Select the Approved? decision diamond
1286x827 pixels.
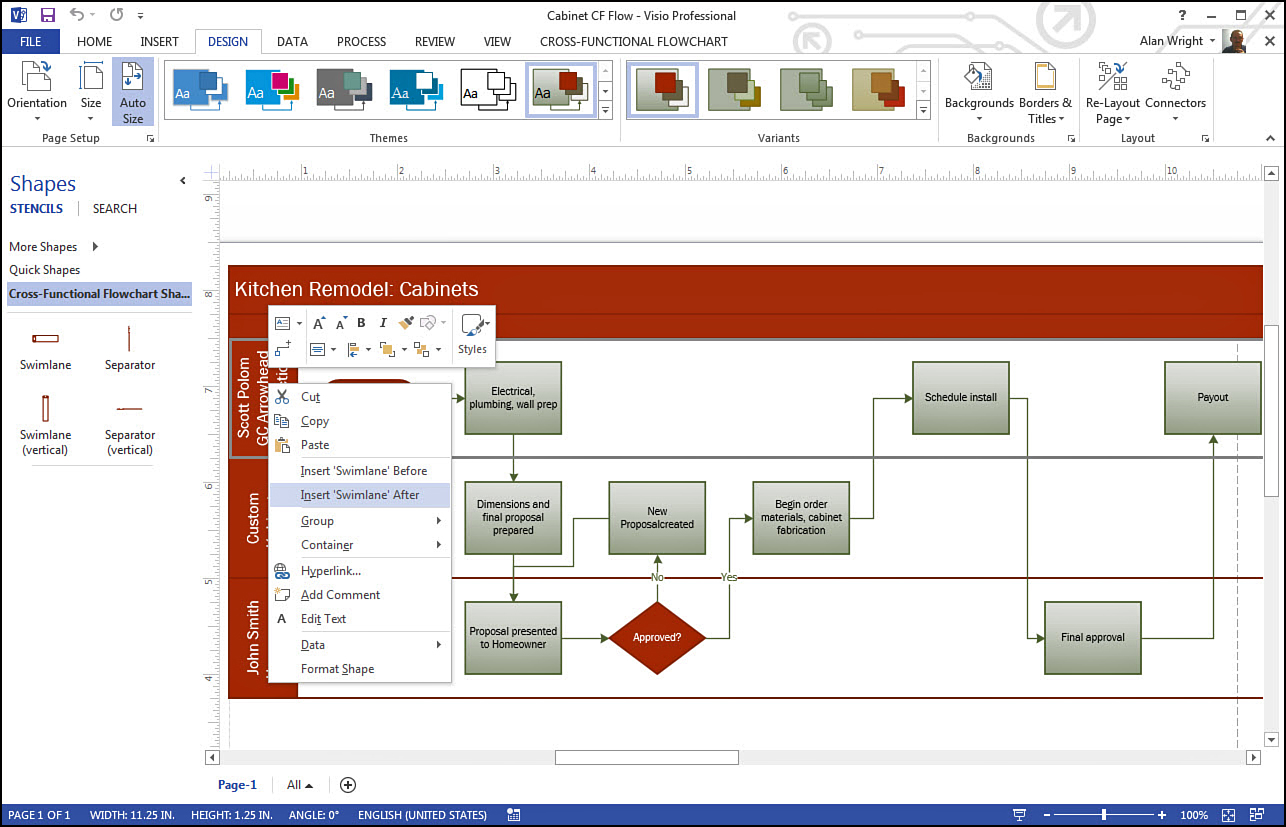(657, 637)
